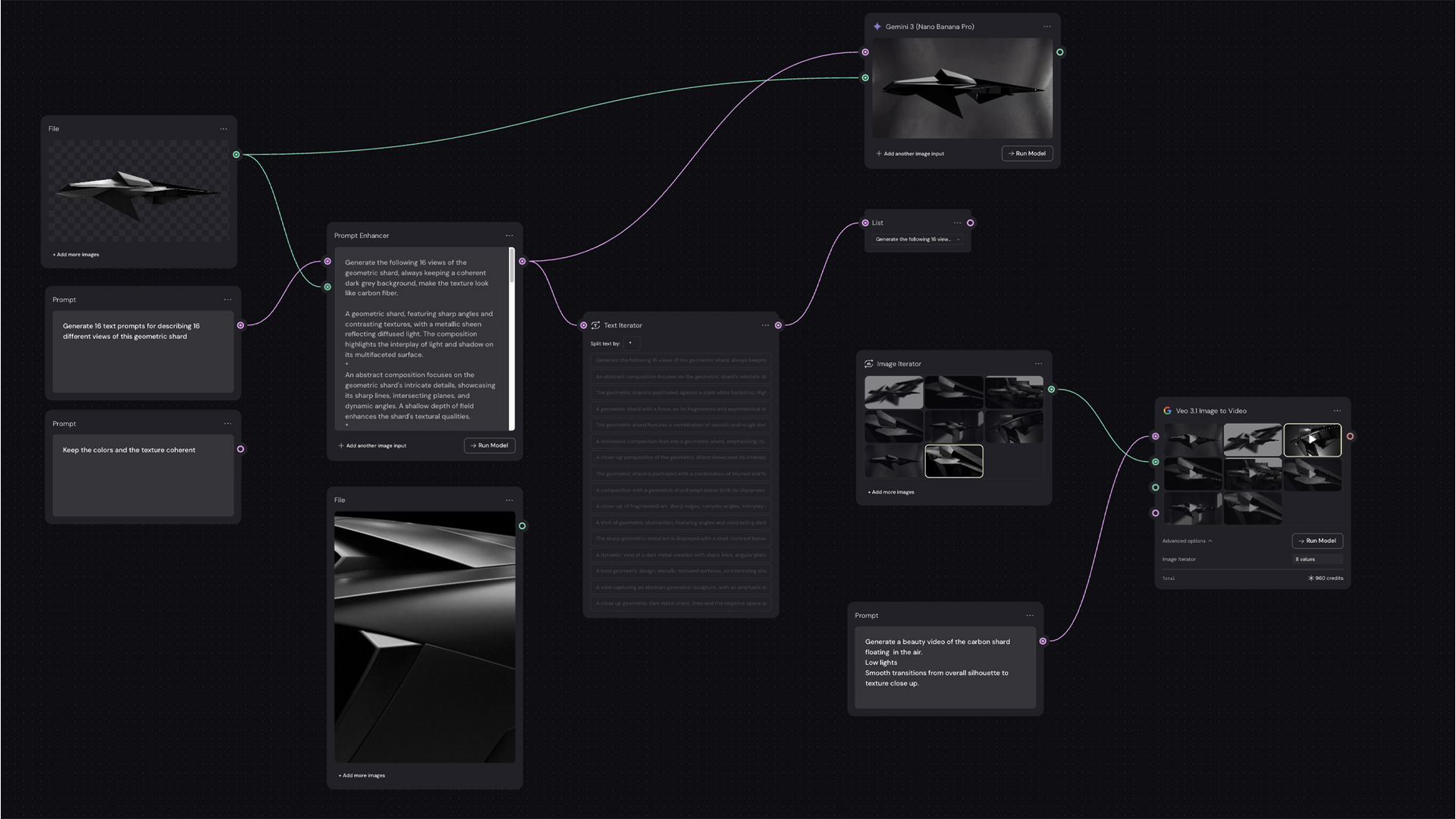Open Image Iterator node ellipsis menu
The width and height of the screenshot is (1456, 819).
1038,364
